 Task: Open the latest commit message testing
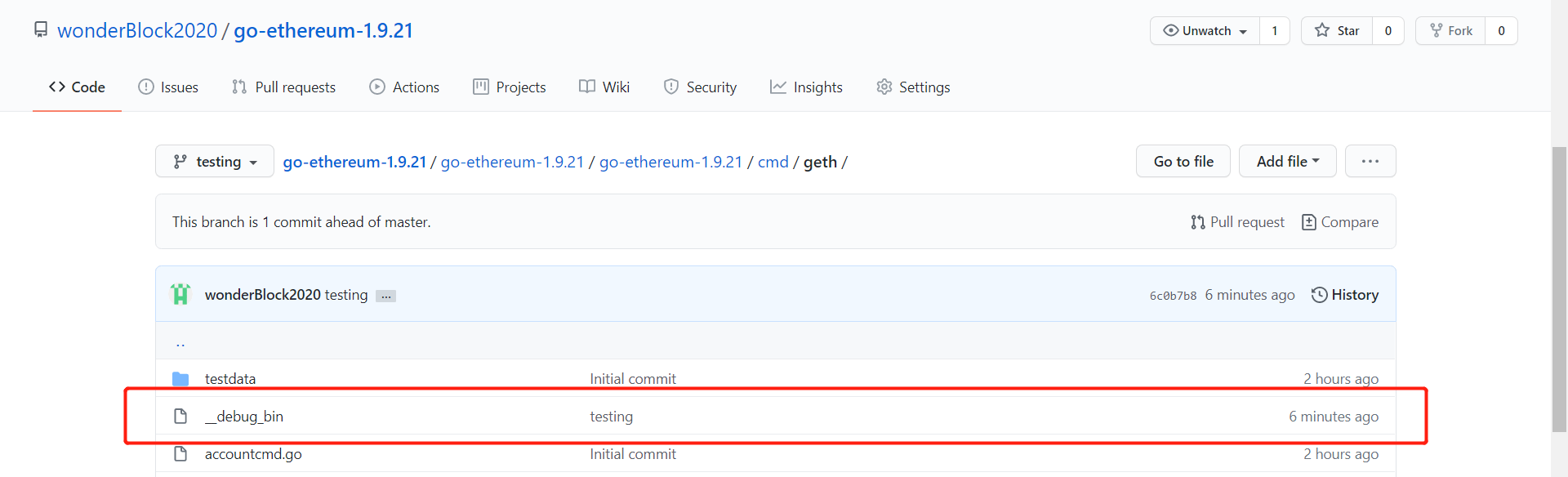346,295
